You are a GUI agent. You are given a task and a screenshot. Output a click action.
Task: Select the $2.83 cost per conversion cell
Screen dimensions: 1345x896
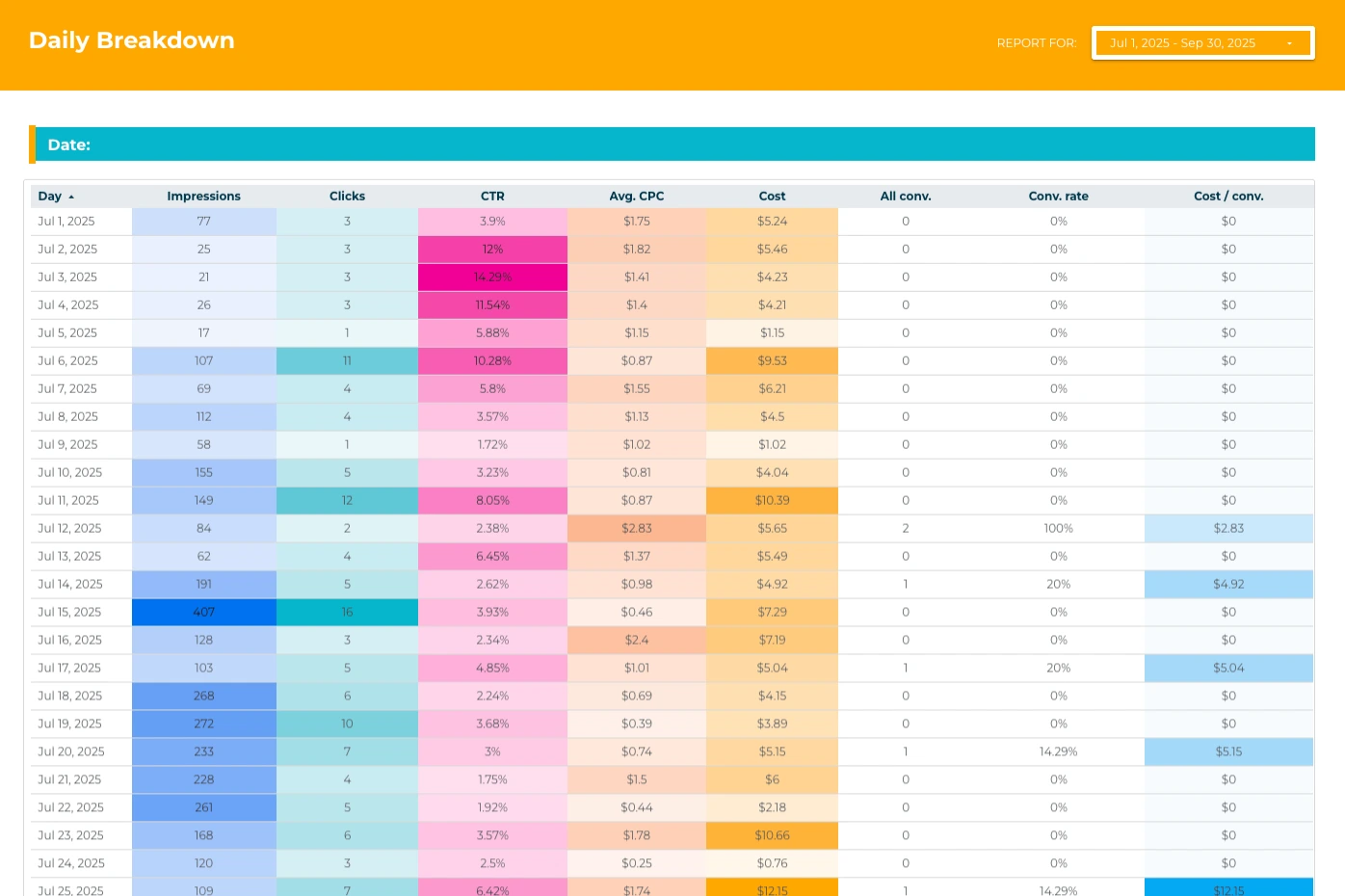1228,529
